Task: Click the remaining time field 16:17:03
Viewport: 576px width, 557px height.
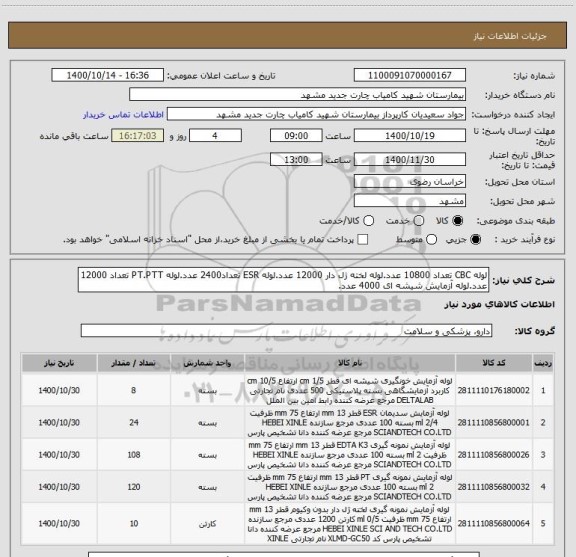Action: [x=138, y=136]
